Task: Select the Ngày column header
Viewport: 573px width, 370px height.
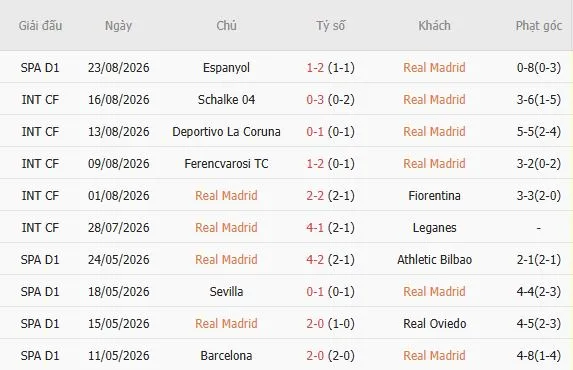Action: [118, 26]
